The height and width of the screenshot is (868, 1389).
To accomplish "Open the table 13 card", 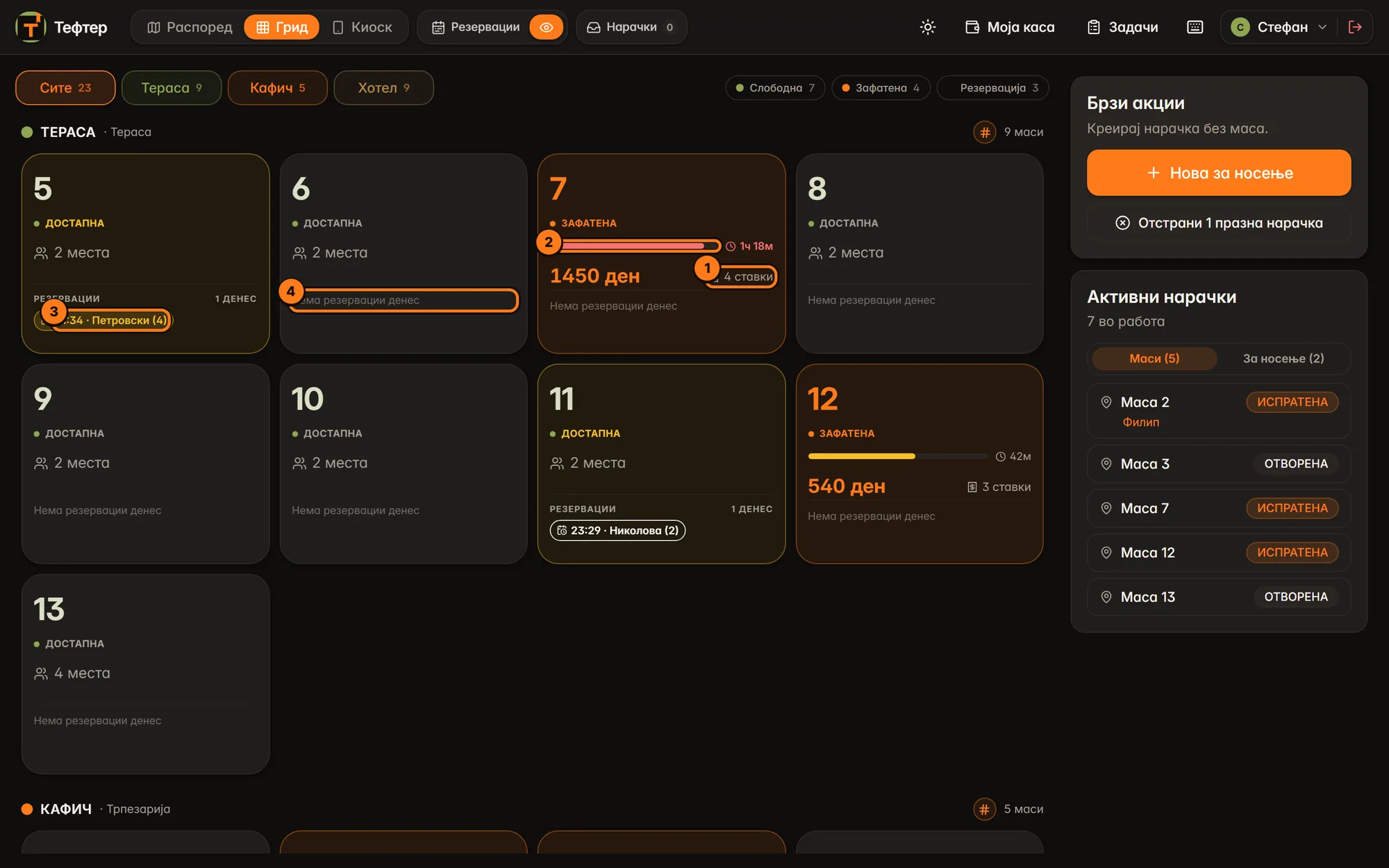I will point(145,674).
